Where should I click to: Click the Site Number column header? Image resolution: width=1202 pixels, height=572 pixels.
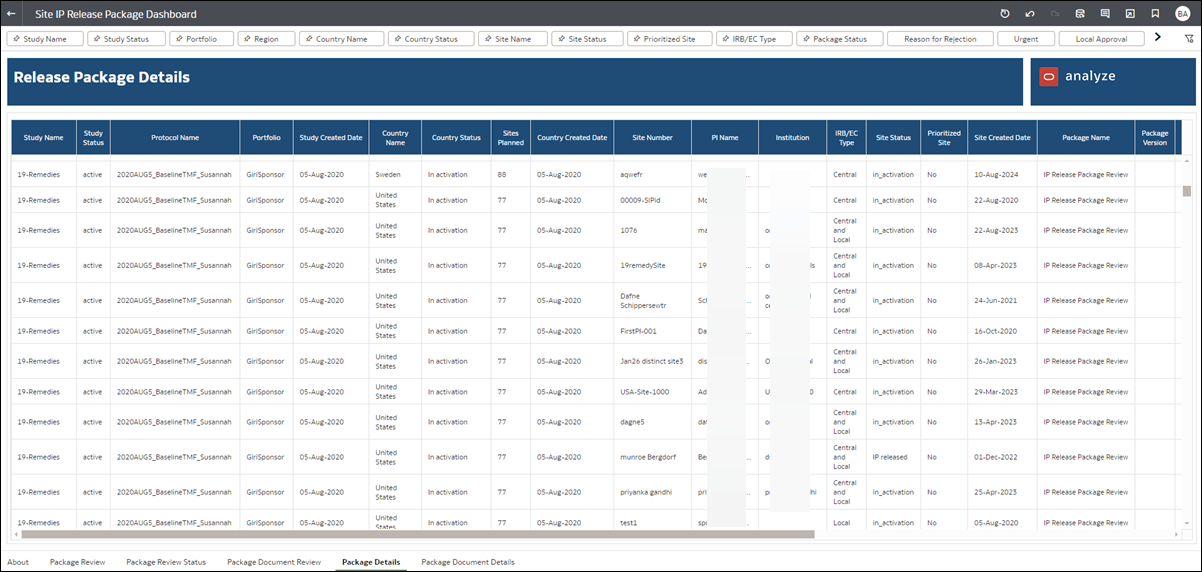(x=653, y=138)
